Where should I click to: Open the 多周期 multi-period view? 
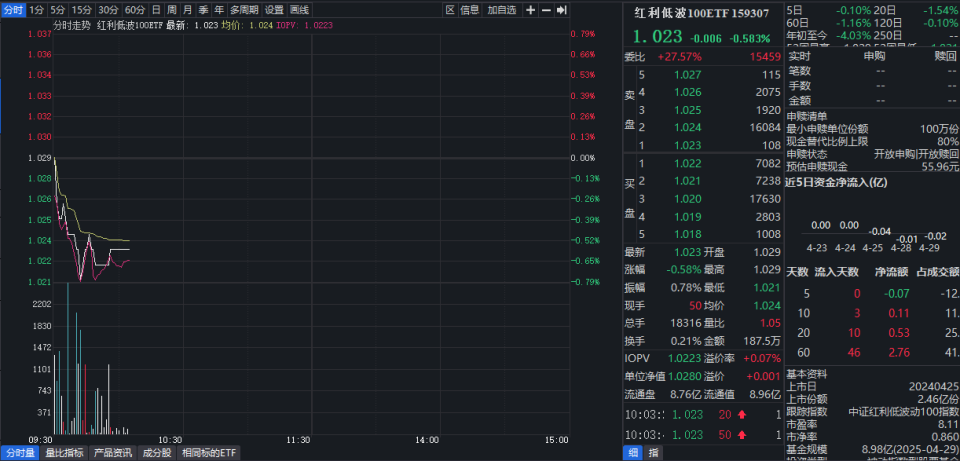pyautogui.click(x=244, y=10)
